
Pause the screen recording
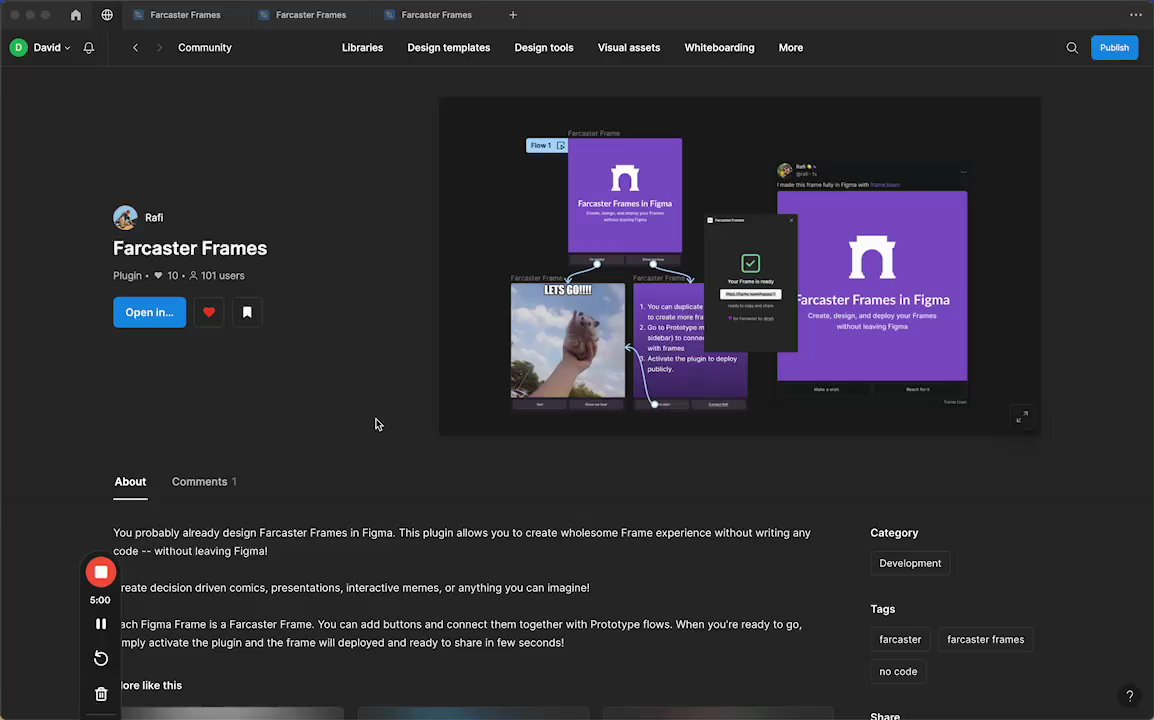(x=101, y=624)
